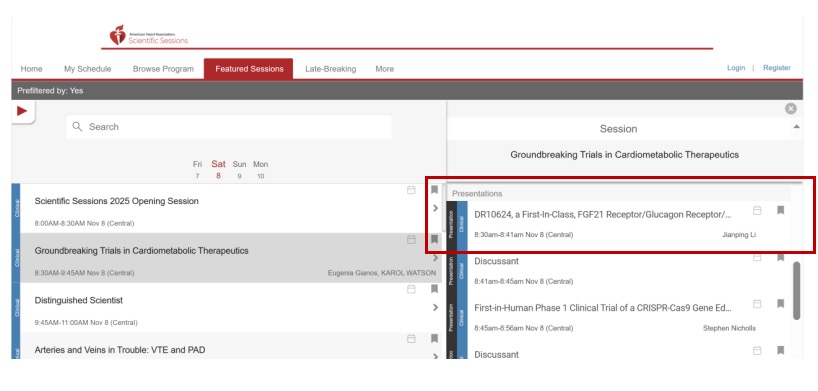Screen dimensions: 818x391
Task: Select Fri 7 date
Action: [x=197, y=170]
